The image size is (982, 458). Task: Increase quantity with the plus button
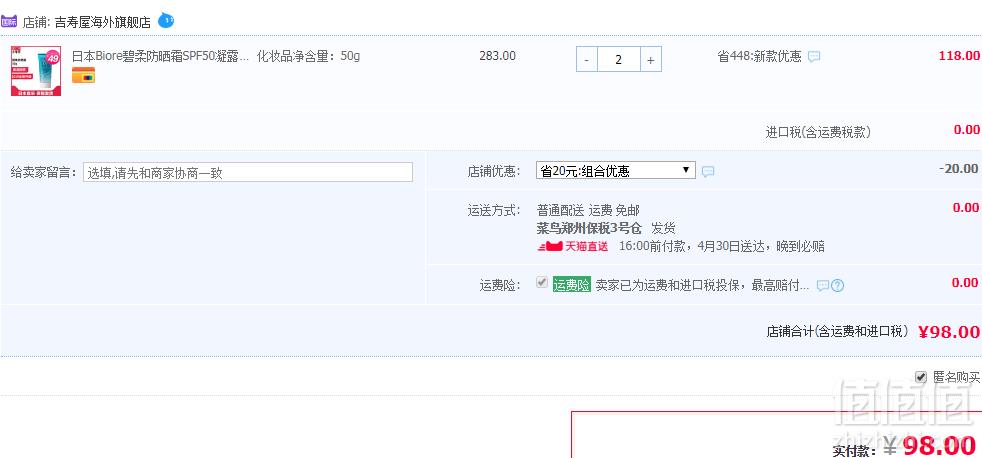[x=651, y=60]
